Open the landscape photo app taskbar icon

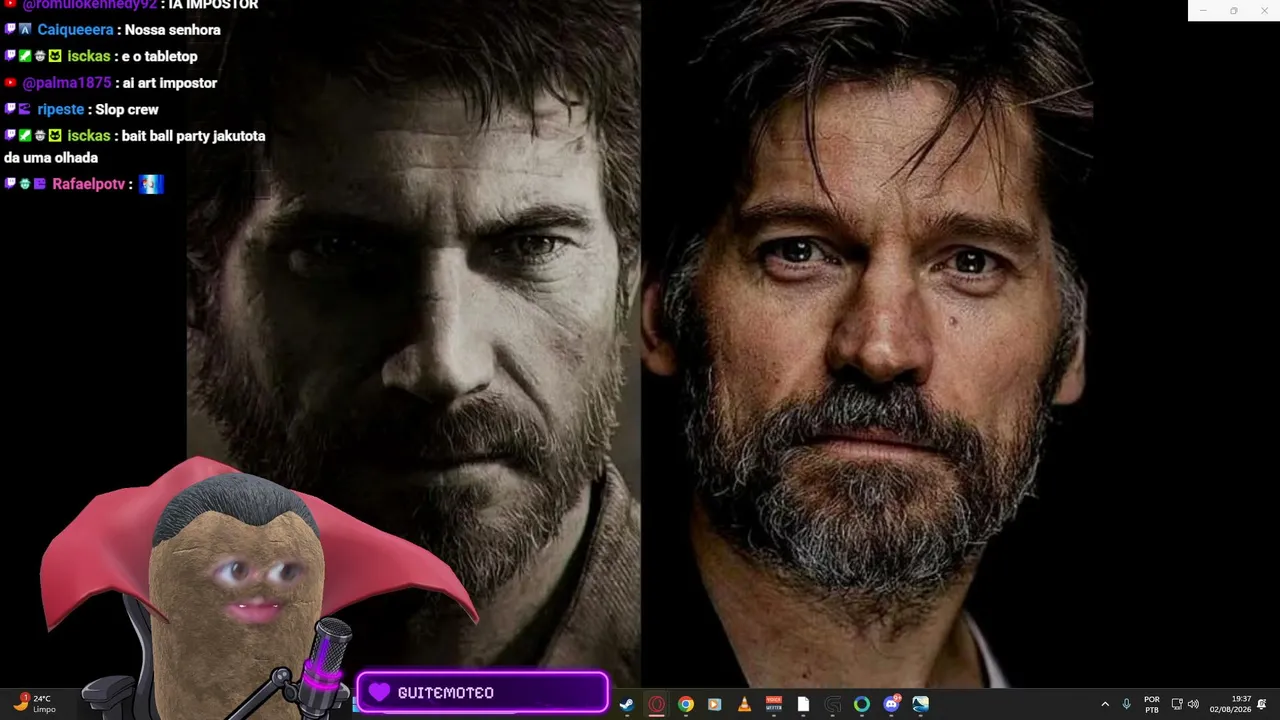click(x=920, y=705)
